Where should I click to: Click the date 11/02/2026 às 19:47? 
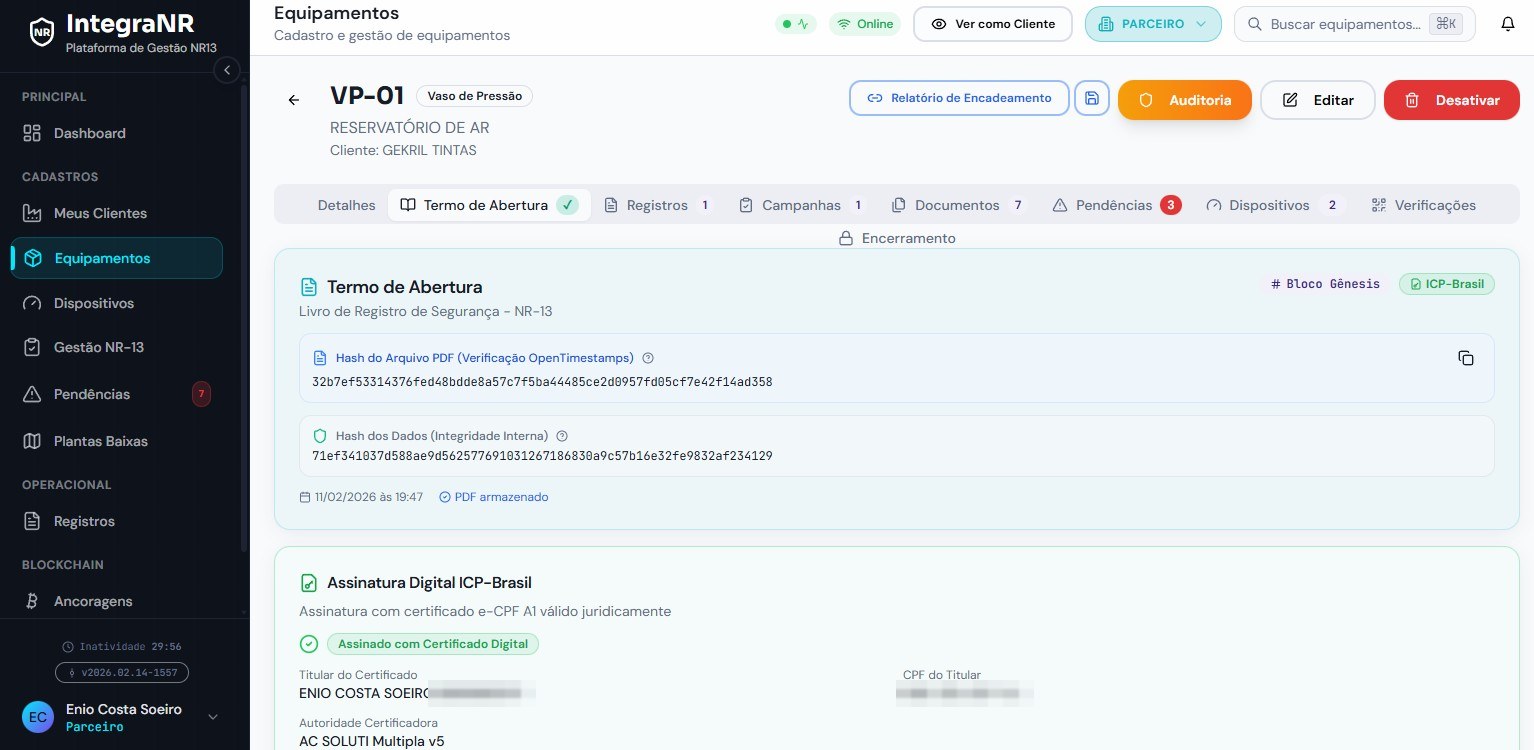click(x=361, y=497)
